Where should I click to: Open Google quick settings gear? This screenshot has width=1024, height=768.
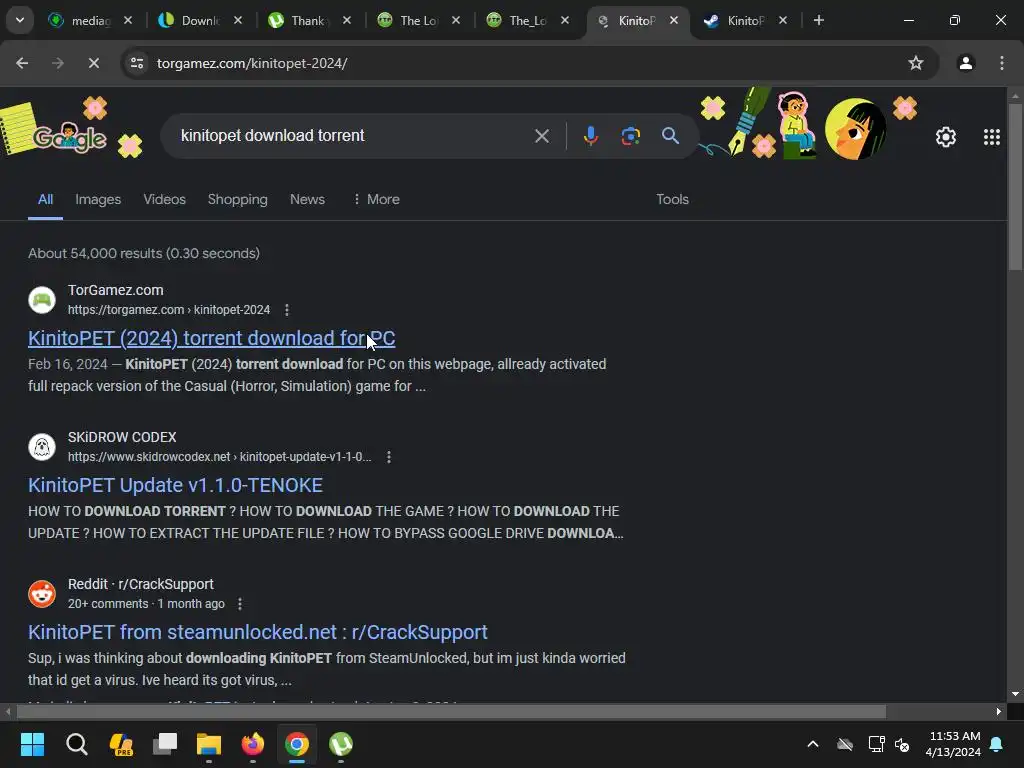pos(946,137)
